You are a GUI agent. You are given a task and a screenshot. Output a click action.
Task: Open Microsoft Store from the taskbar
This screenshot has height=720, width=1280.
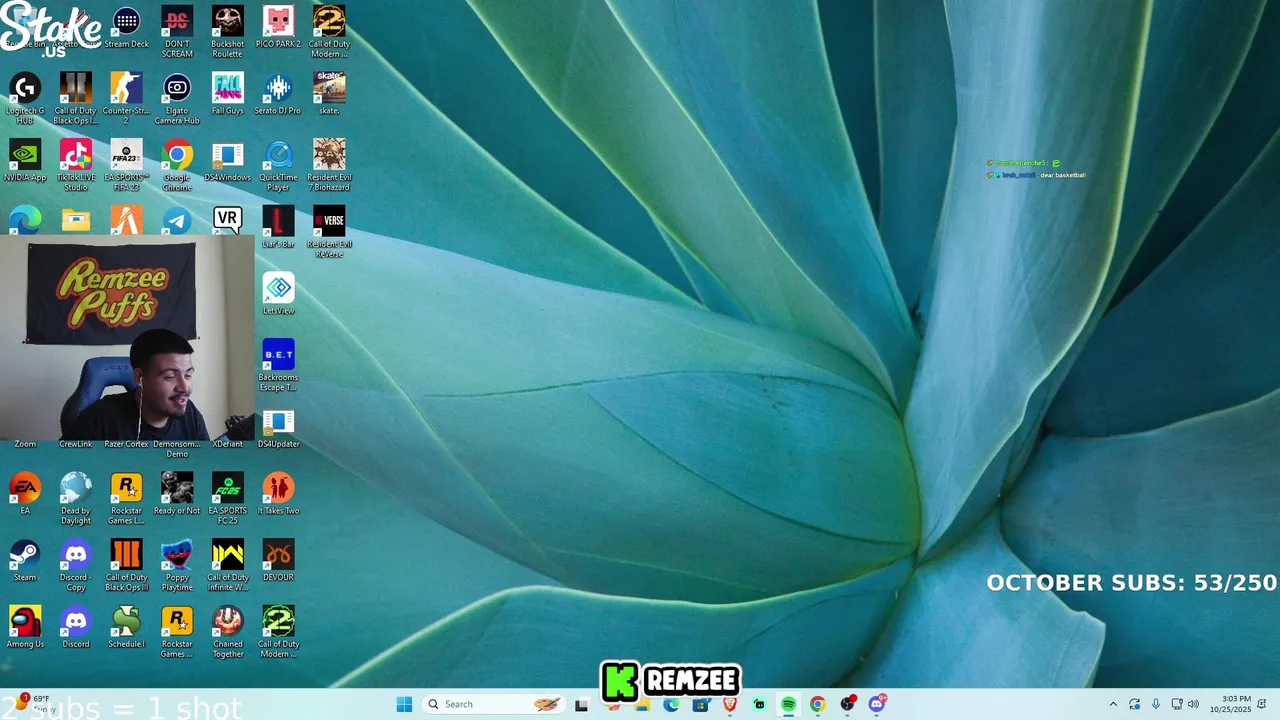click(x=700, y=704)
